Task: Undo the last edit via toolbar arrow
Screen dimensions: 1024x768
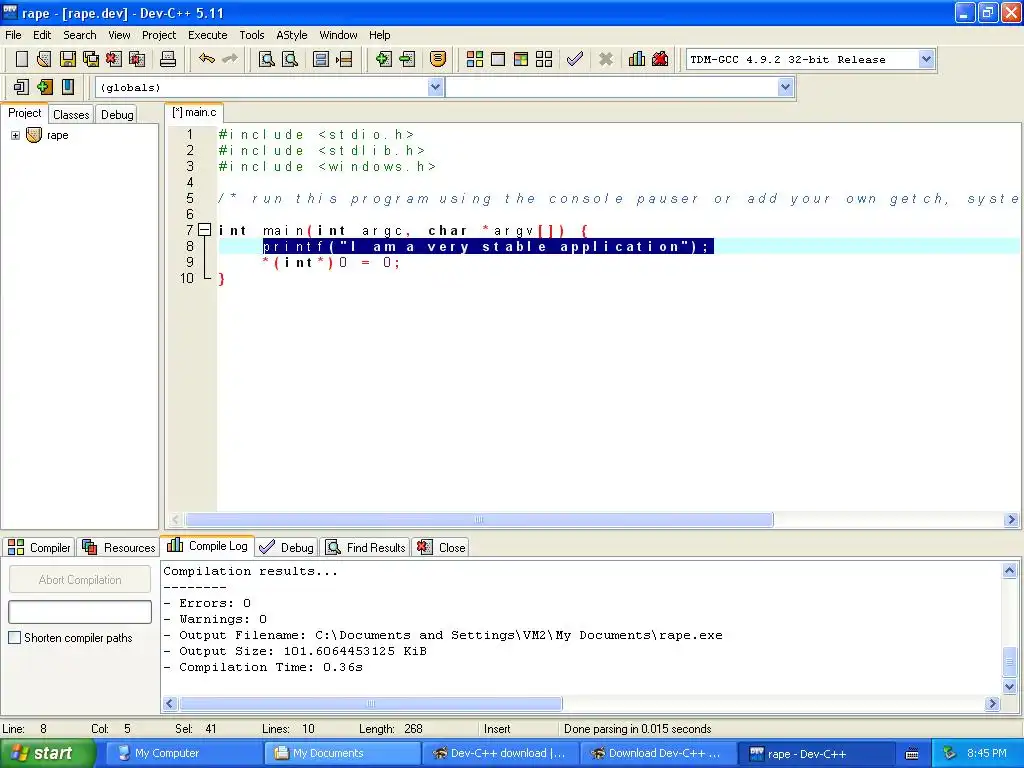Action: pyautogui.click(x=207, y=59)
